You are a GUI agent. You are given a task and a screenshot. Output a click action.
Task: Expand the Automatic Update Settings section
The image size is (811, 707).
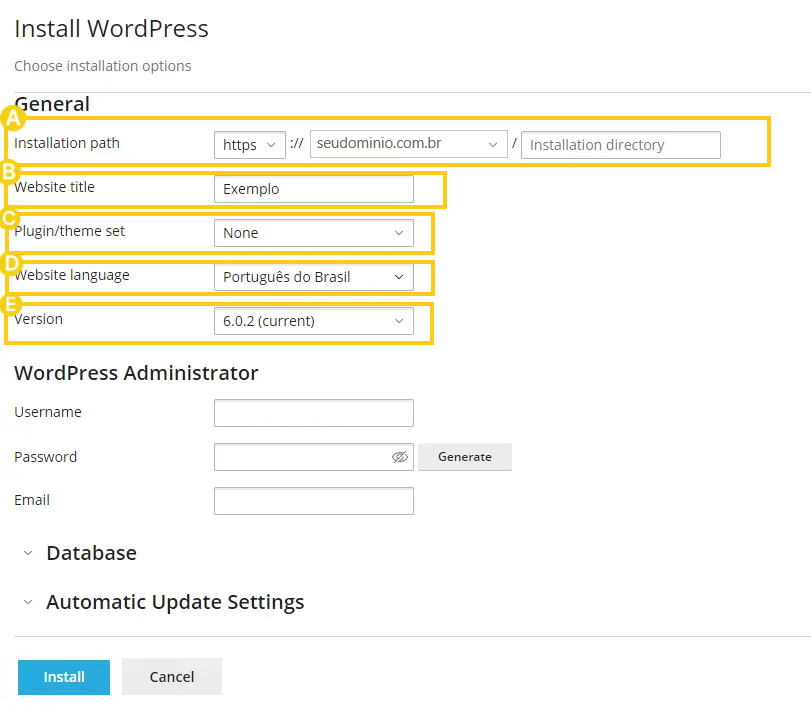pos(163,602)
